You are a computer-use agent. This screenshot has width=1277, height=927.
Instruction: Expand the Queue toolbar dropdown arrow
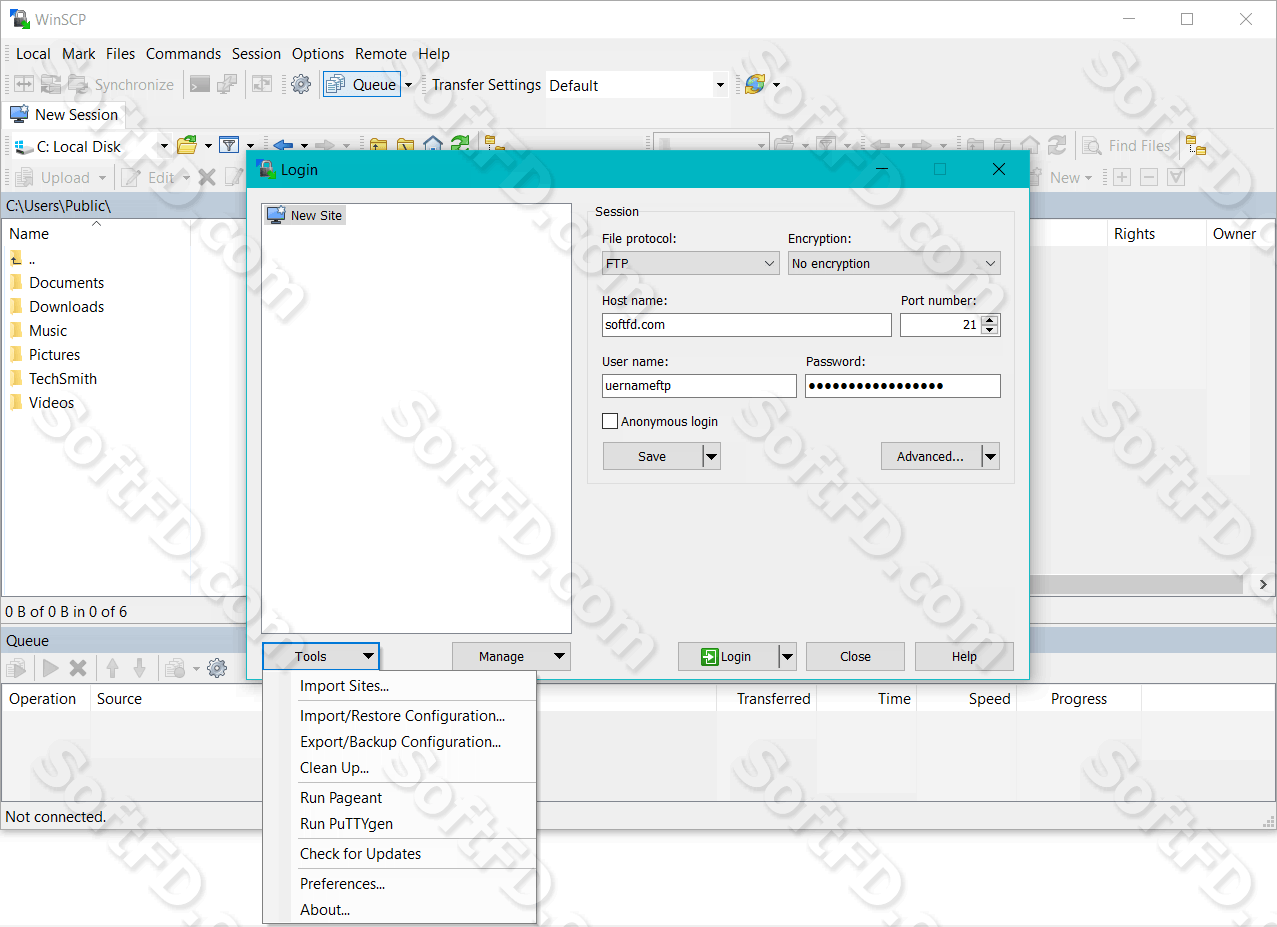[408, 85]
